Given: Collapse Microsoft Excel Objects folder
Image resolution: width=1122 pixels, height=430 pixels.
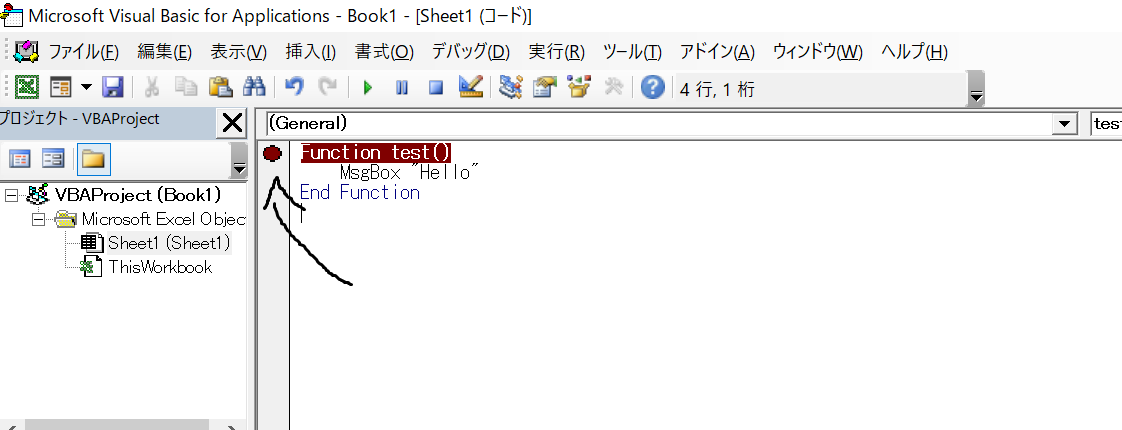Looking at the screenshot, I should point(39,219).
